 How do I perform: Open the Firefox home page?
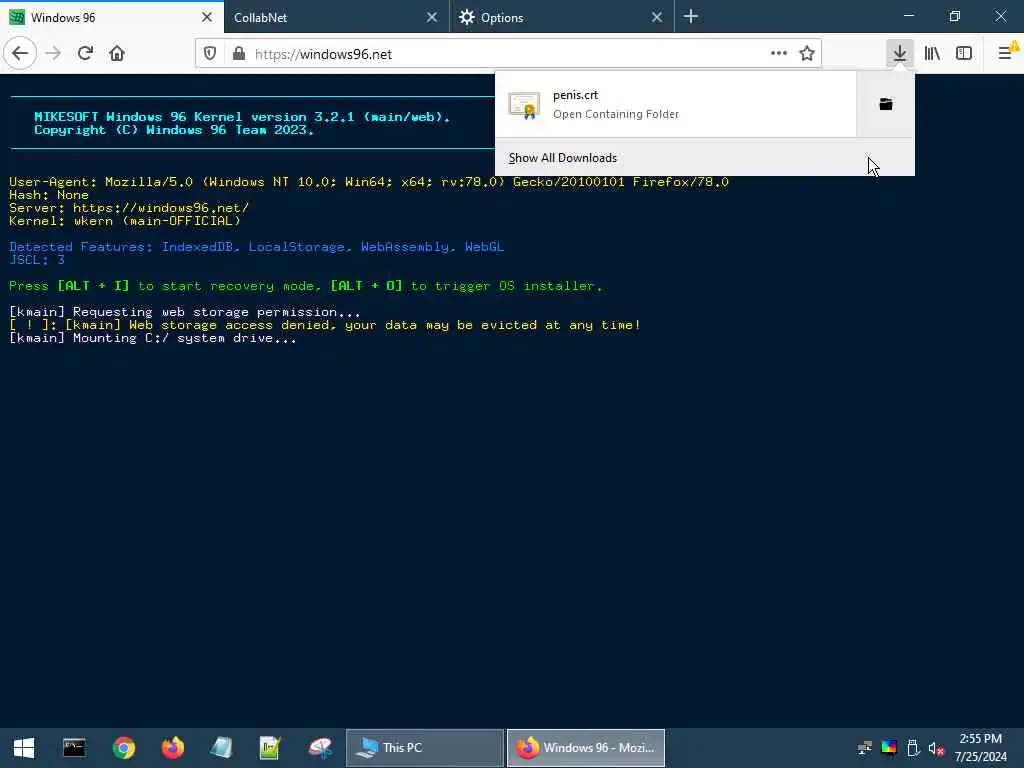click(x=117, y=54)
